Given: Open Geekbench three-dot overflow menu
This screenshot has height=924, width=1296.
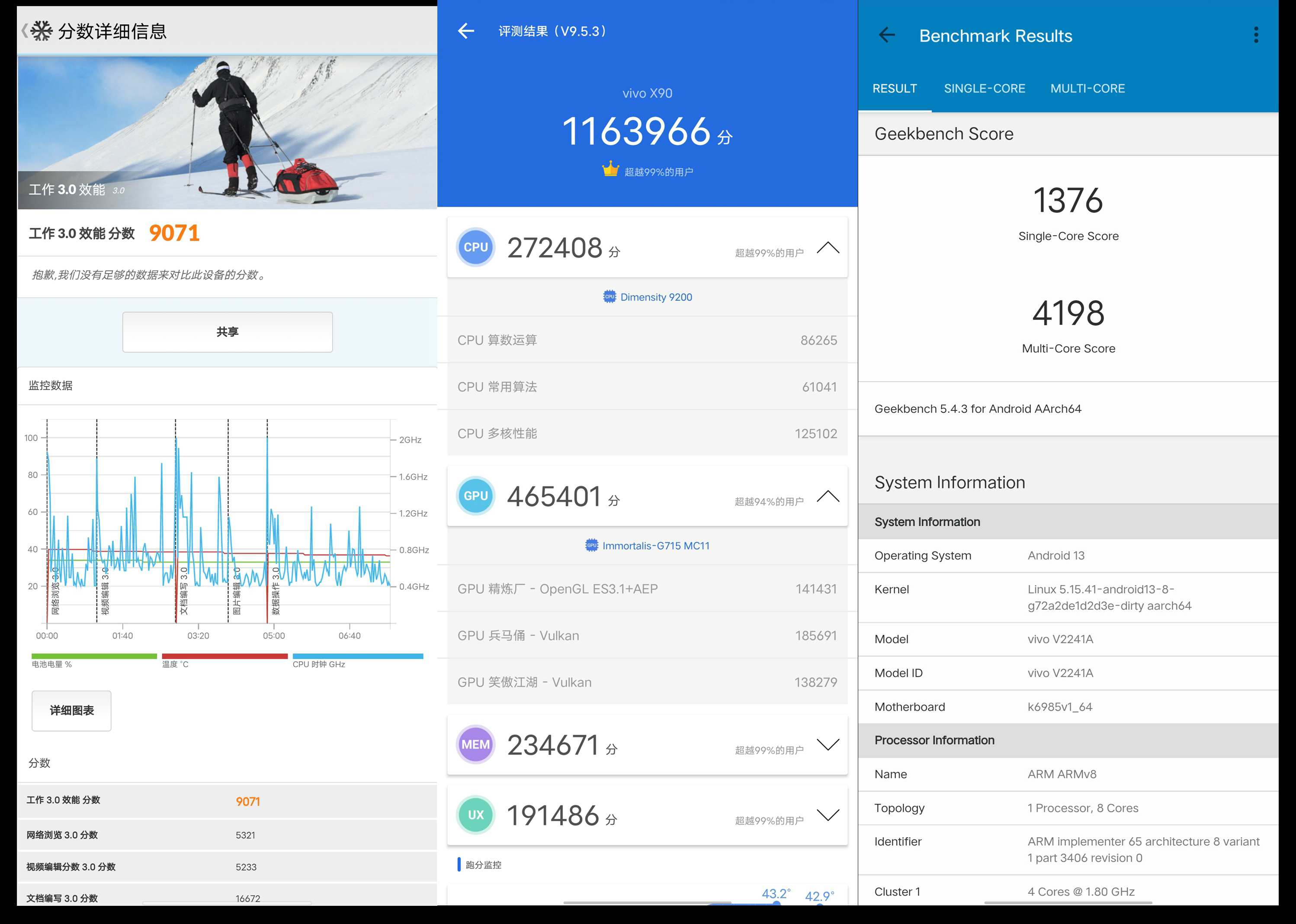Looking at the screenshot, I should 1256,35.
